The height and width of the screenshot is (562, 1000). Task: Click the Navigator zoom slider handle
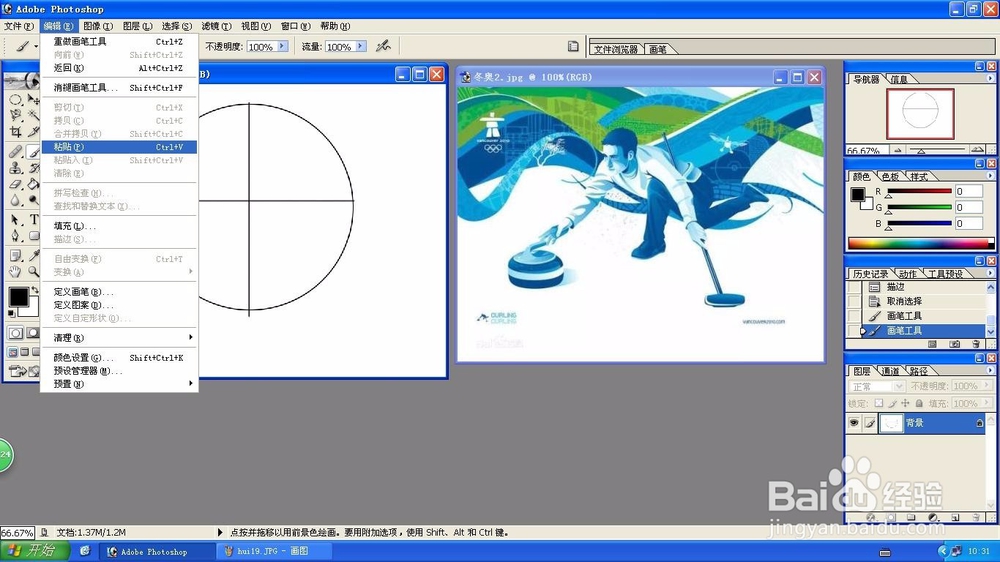921,151
